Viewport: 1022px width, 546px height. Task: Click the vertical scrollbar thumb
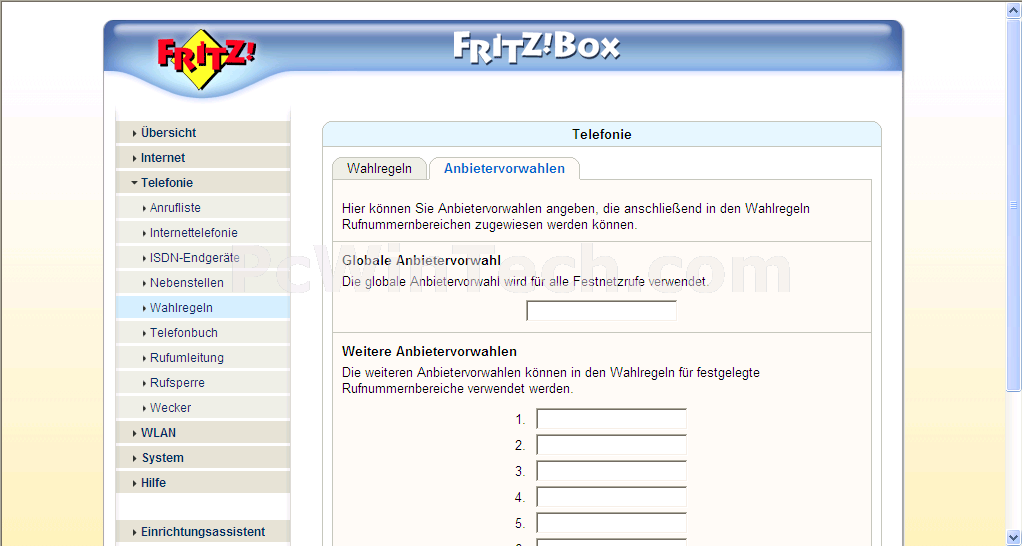(x=1014, y=205)
